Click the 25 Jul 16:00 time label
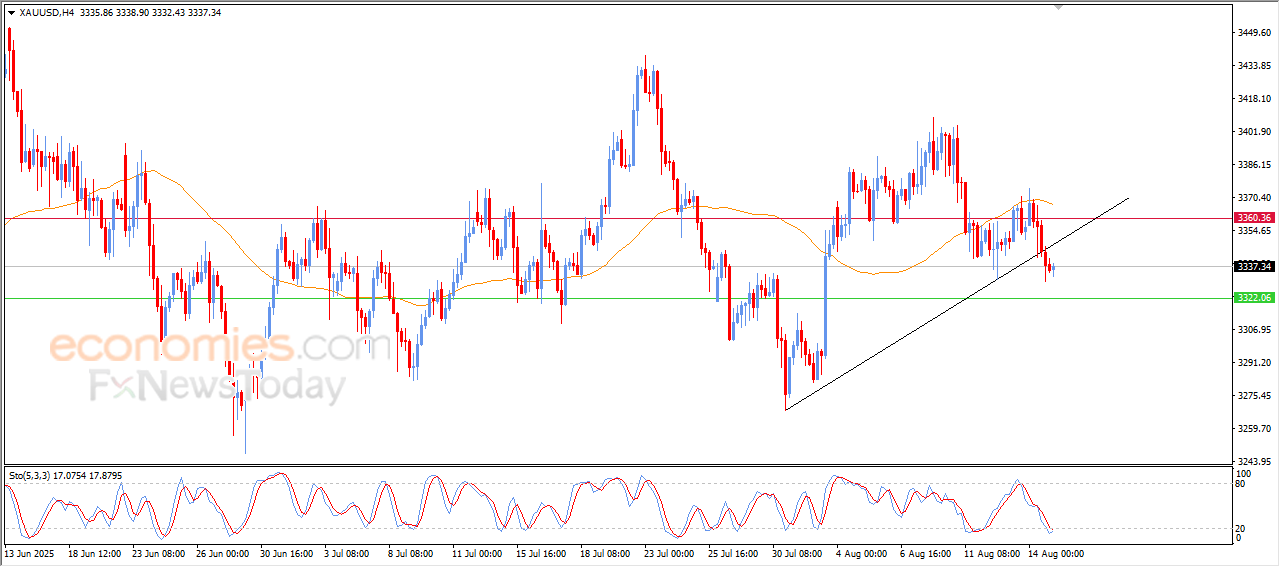 [x=733, y=553]
